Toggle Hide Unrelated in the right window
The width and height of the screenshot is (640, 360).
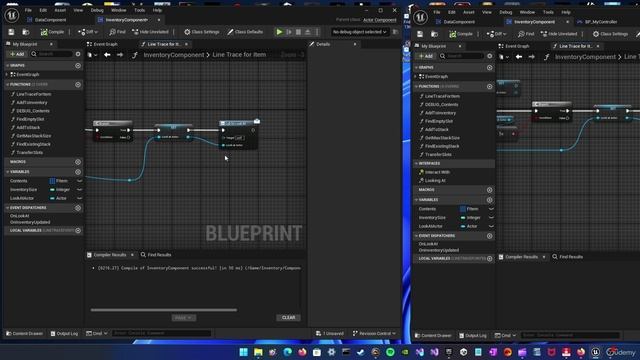point(559,34)
